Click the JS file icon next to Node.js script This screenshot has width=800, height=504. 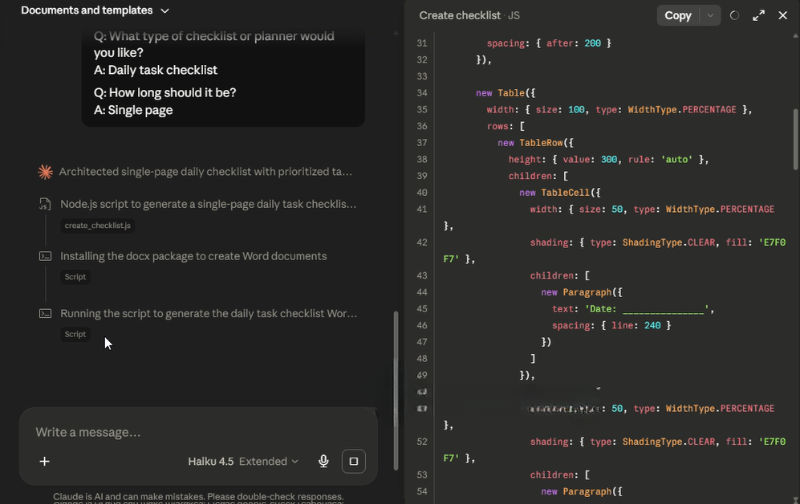[45, 204]
